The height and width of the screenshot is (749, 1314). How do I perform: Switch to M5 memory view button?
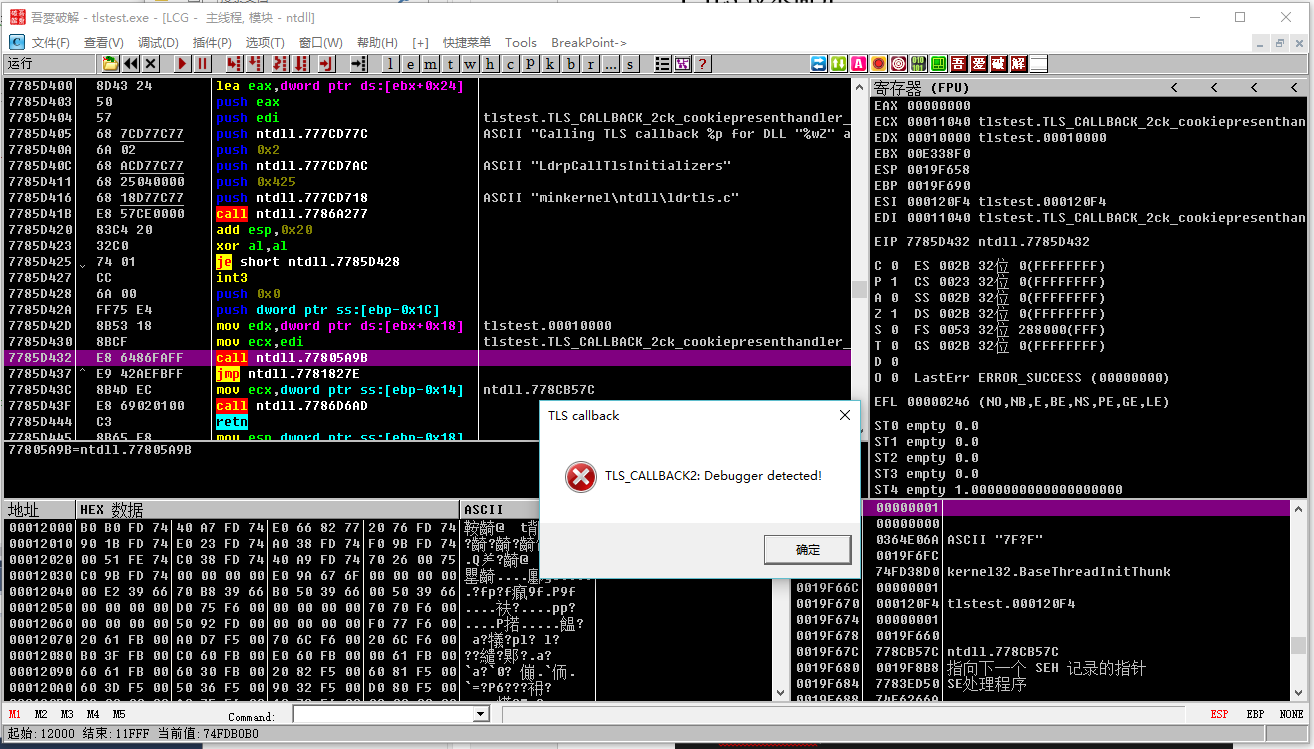click(x=119, y=714)
